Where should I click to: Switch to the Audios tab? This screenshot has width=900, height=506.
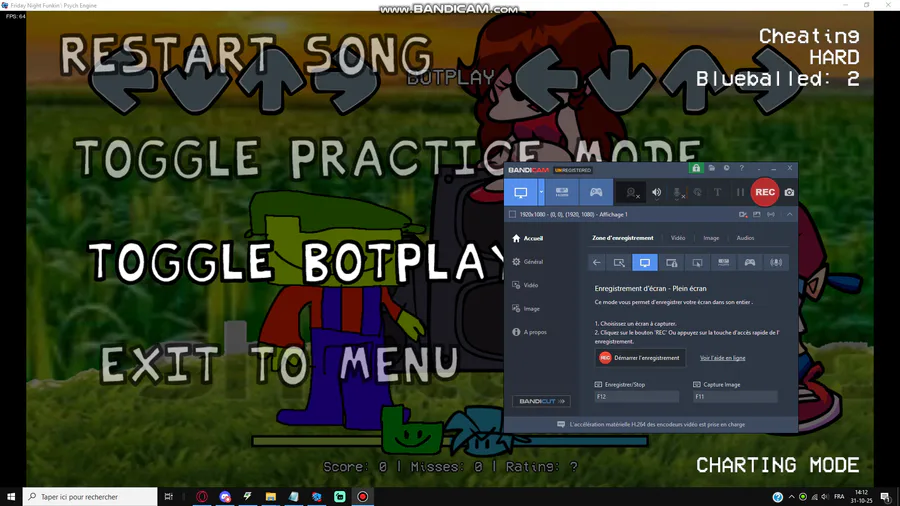(x=745, y=238)
